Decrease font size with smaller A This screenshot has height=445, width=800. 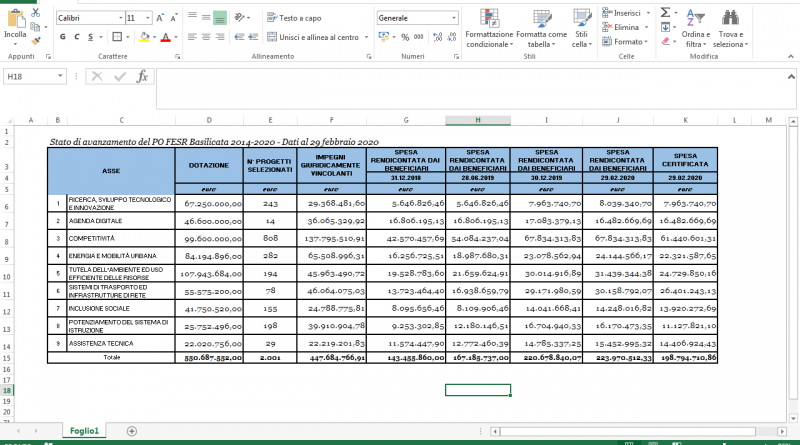click(x=173, y=18)
